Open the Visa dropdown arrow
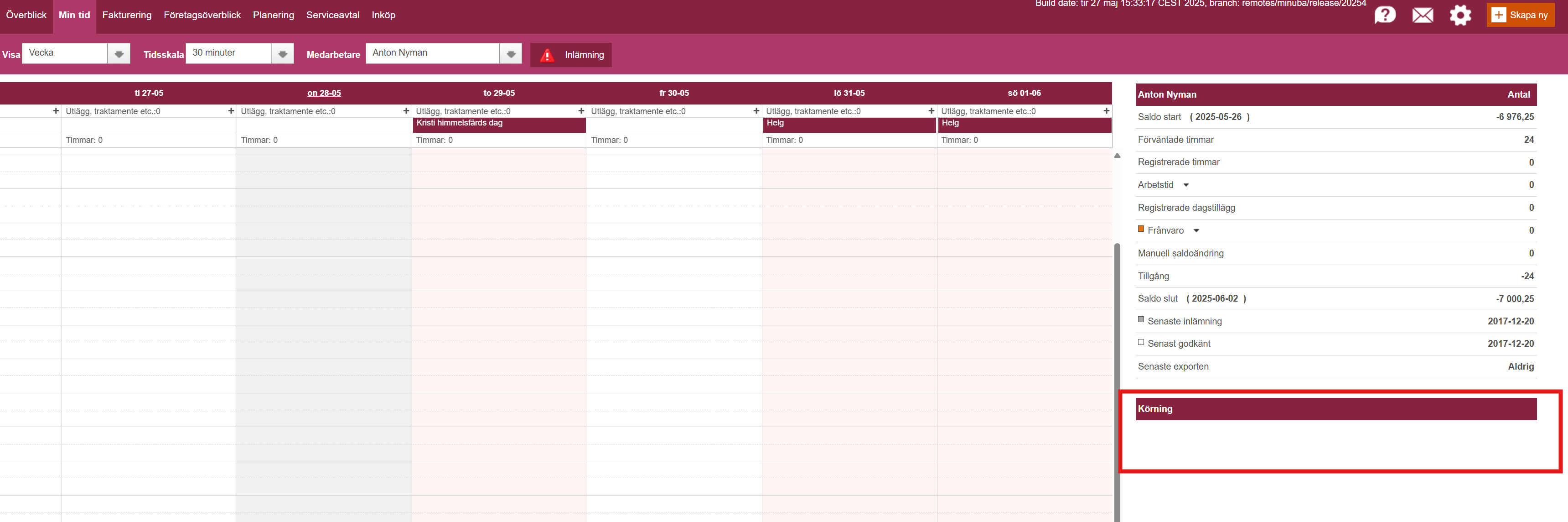The image size is (1568, 522). (x=119, y=53)
